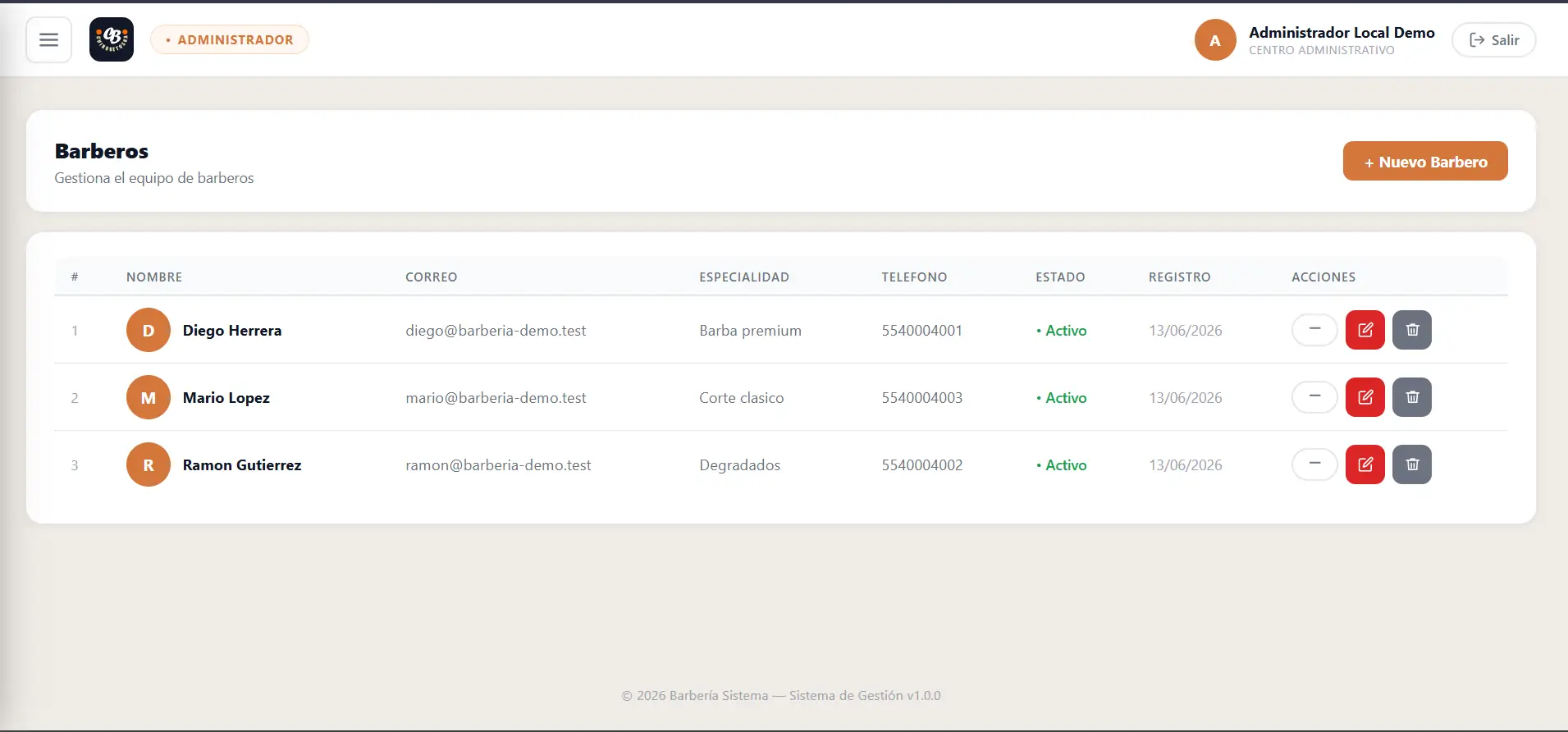Click Mario Lopez's avatar circle
Screen dimensions: 1568x732
(149, 397)
